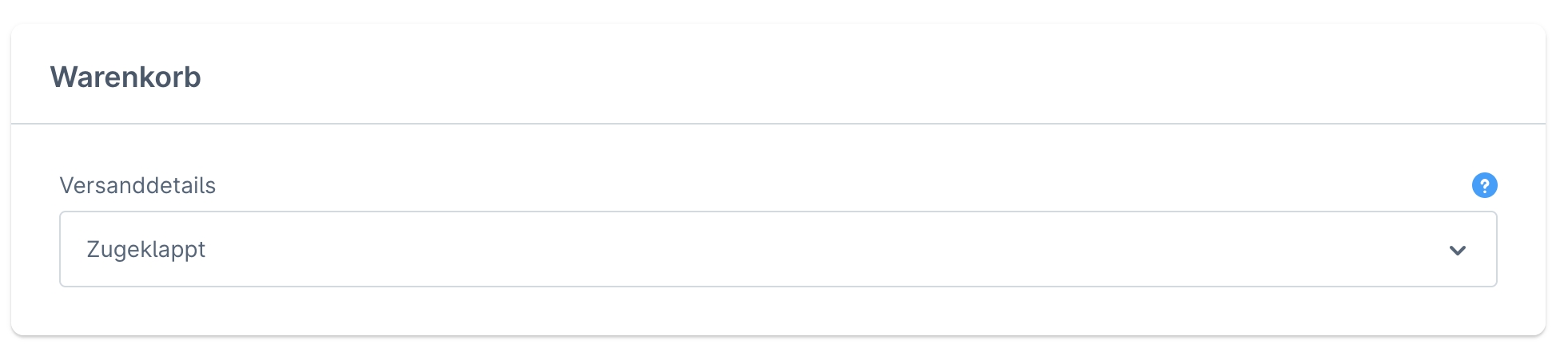Click the Warenkorb section heading
1568x356 pixels.
(125, 77)
